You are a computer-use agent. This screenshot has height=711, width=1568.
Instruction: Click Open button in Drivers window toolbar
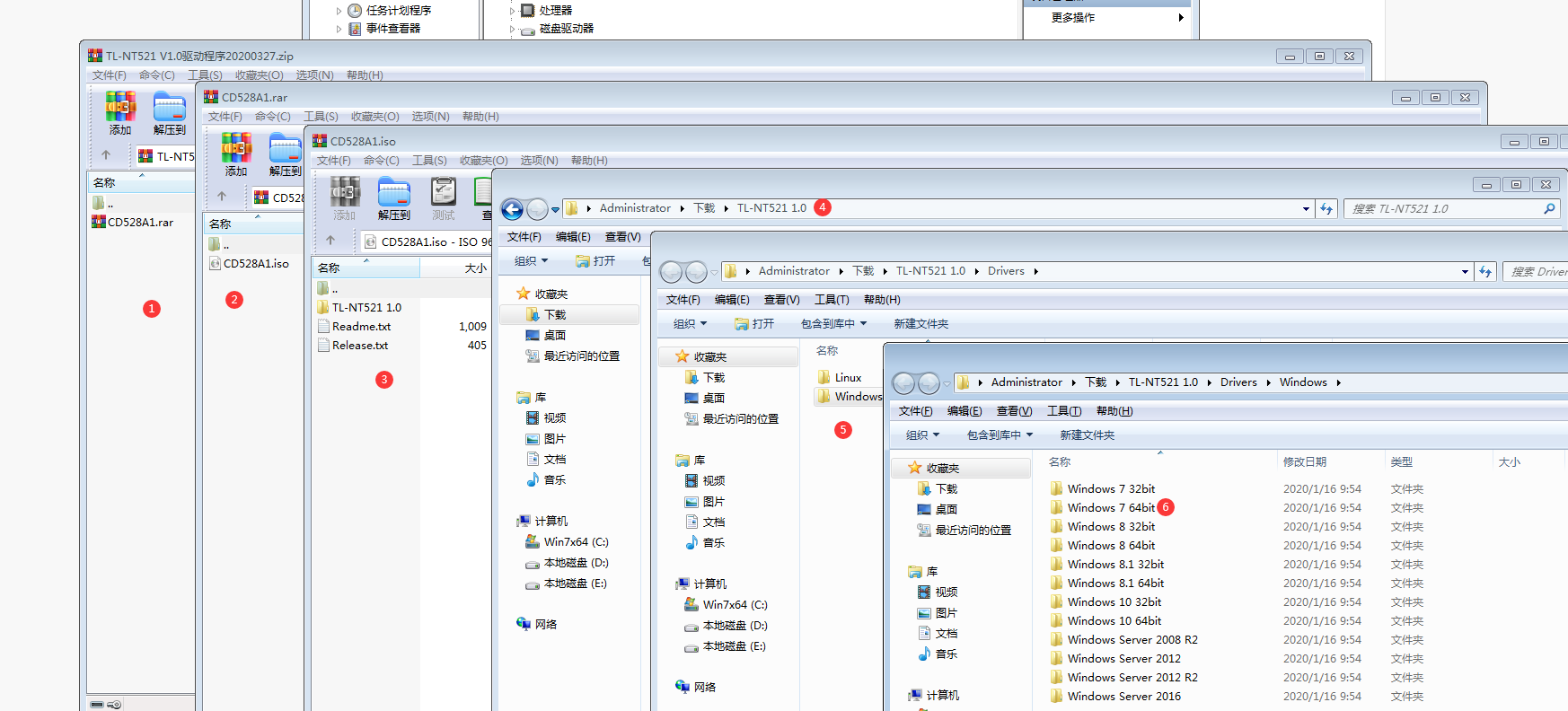point(753,323)
